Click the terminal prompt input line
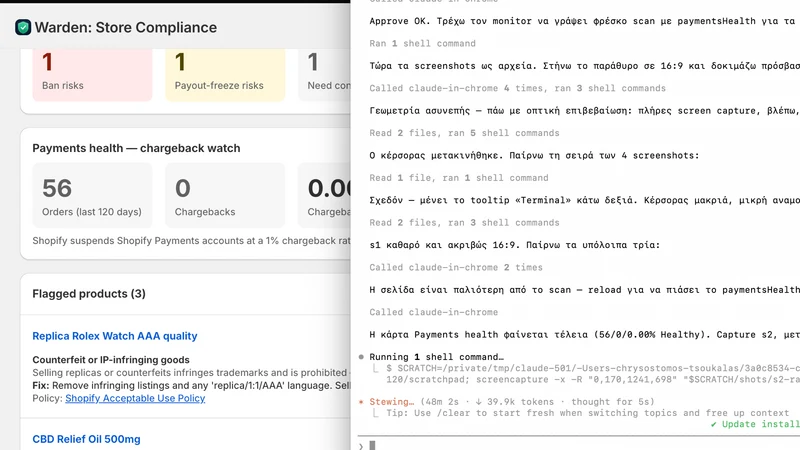Image resolution: width=800 pixels, height=450 pixels. (582, 445)
